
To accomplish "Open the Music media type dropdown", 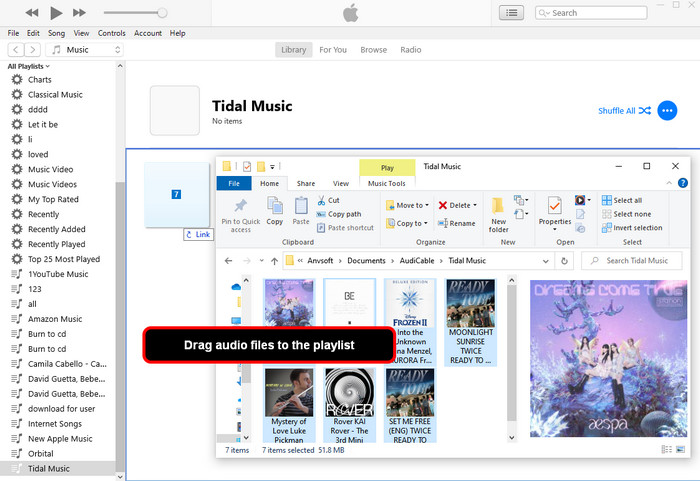I will (84, 50).
